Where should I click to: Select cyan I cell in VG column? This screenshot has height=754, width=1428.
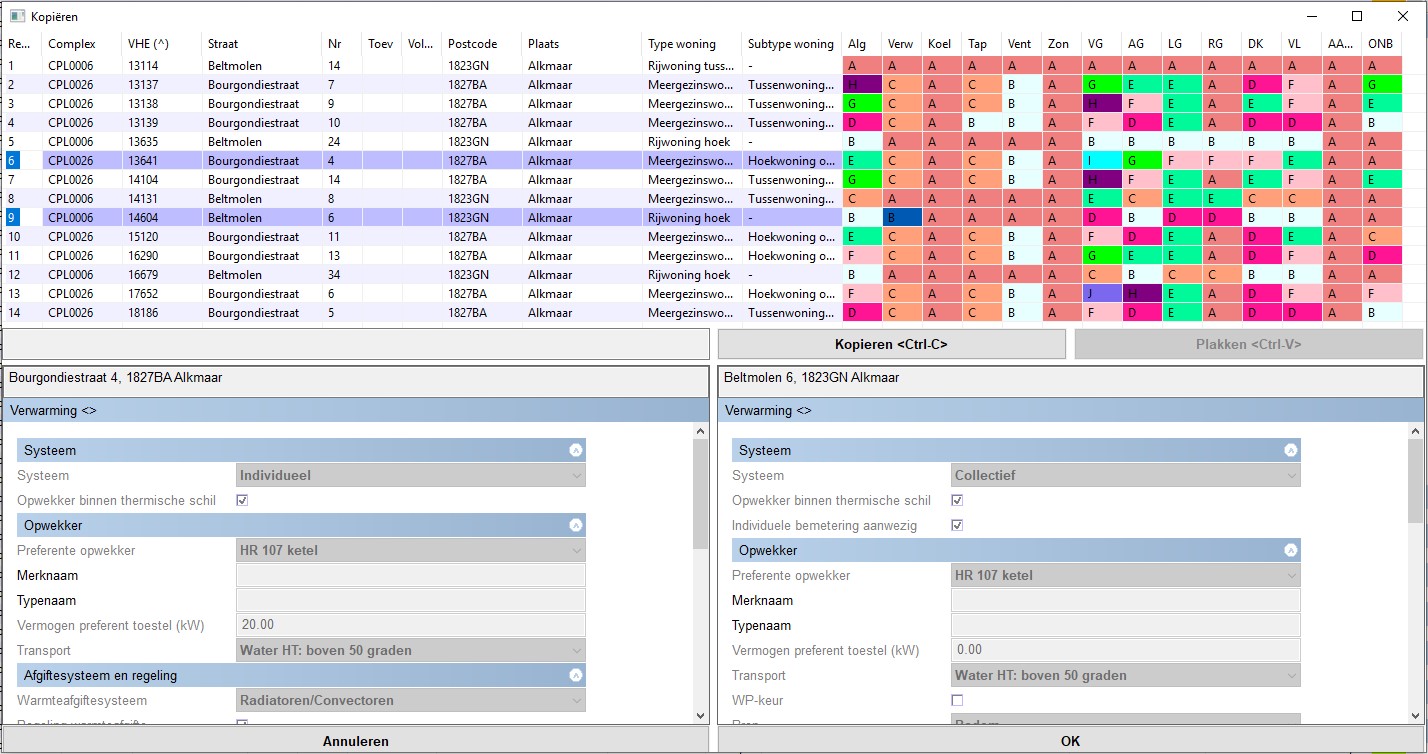tap(1102, 160)
